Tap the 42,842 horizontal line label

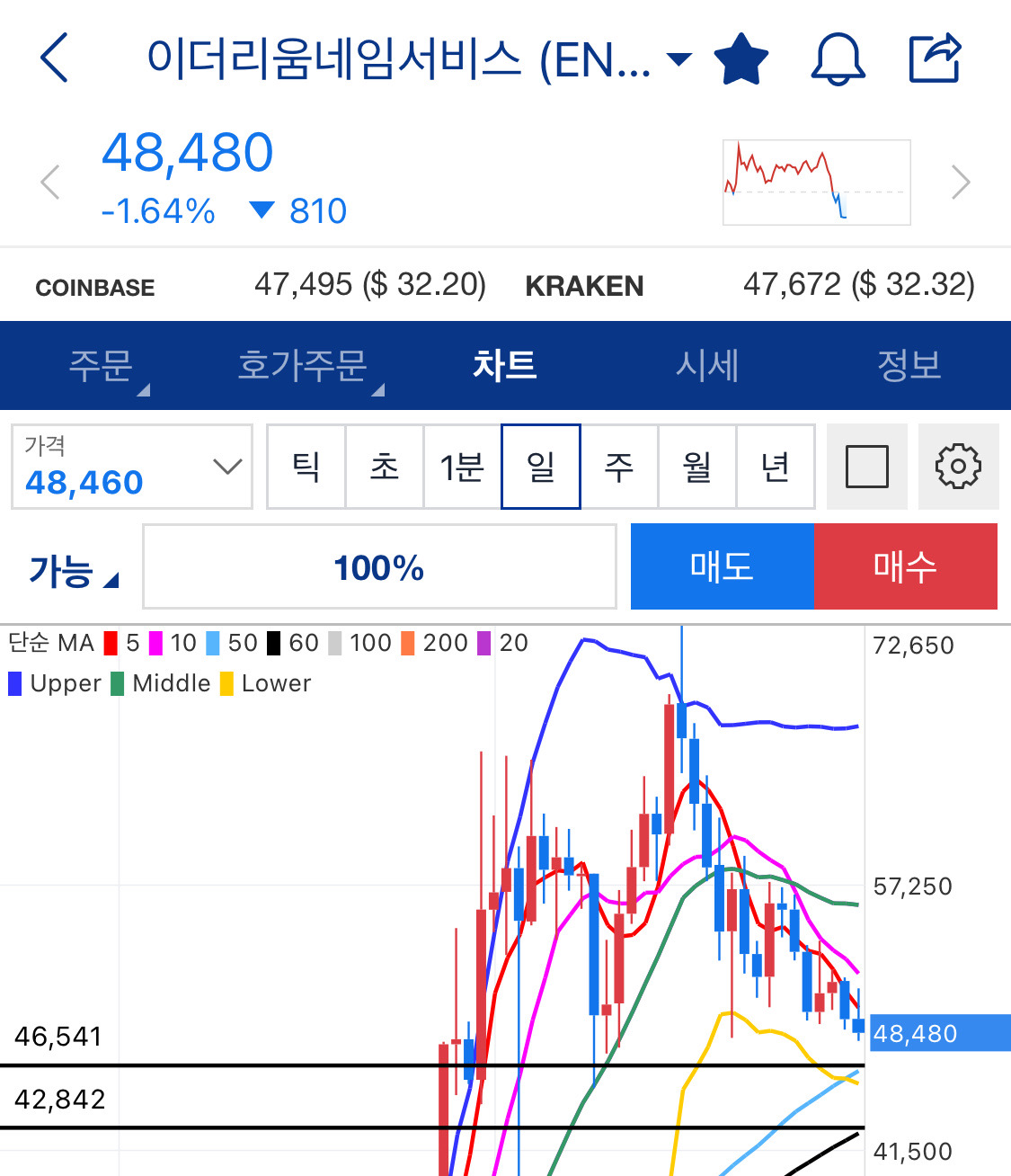click(x=59, y=1100)
